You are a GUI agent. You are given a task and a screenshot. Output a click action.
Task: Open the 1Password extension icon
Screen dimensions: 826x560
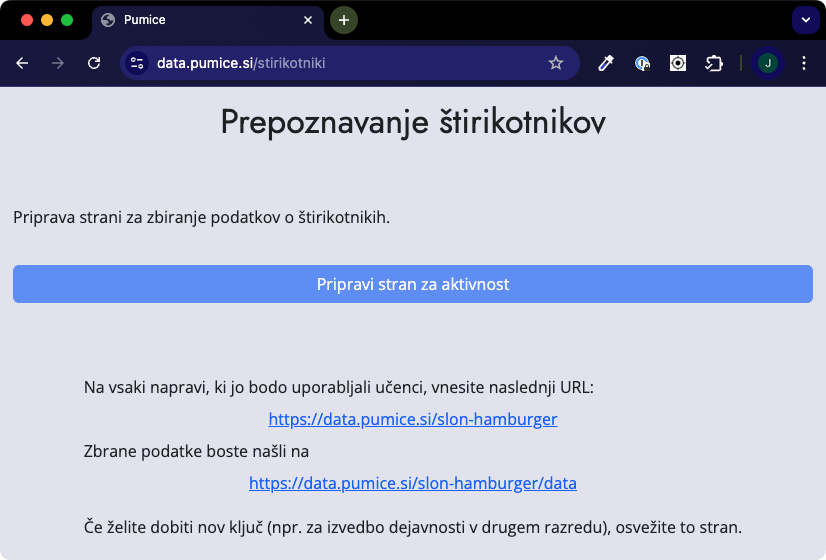(x=643, y=63)
